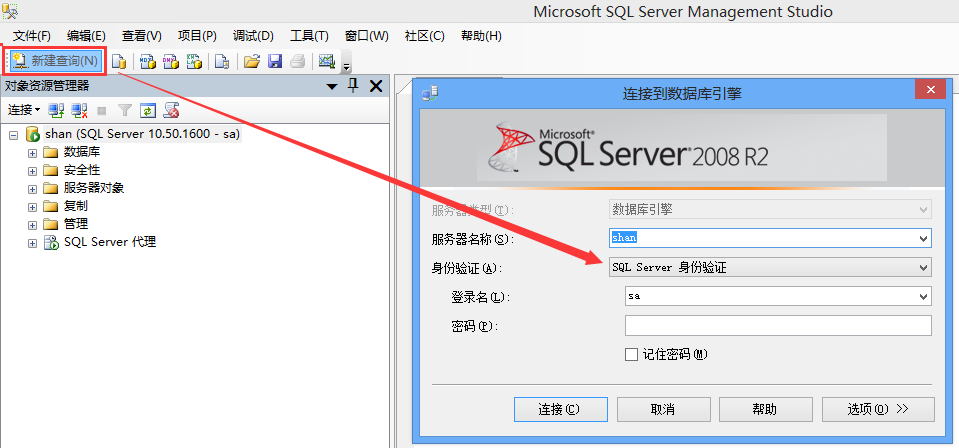This screenshot has width=959, height=448.
Task: Click the Print icon in toolbar
Action: [x=298, y=61]
